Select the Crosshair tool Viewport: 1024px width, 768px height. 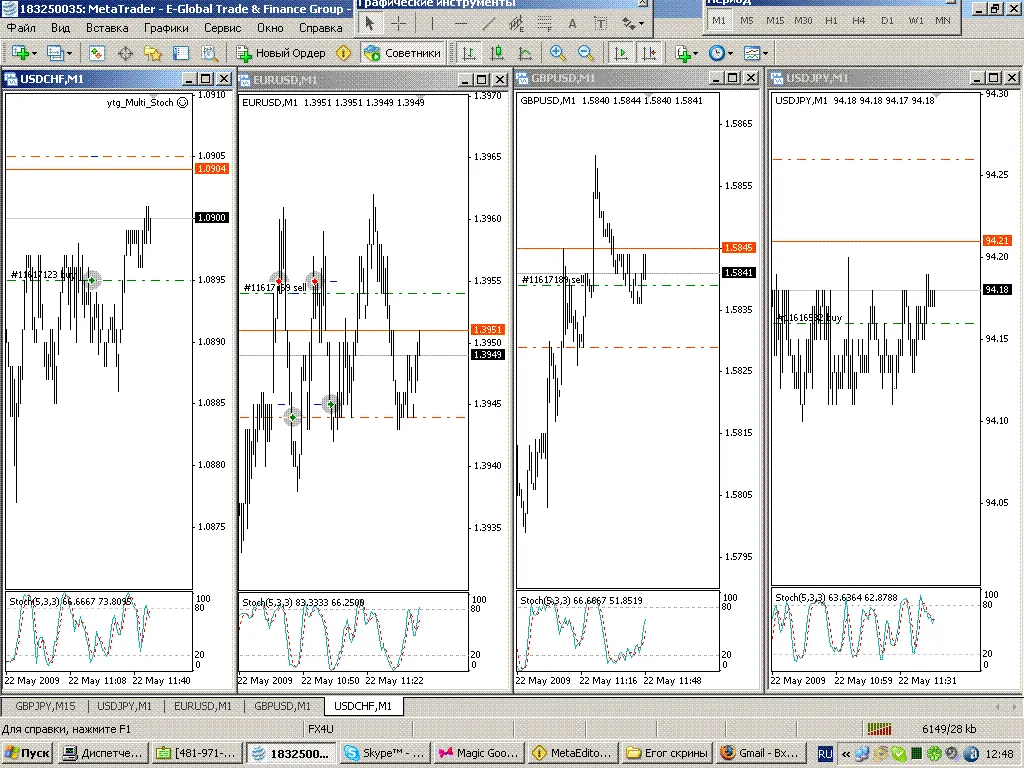(x=398, y=22)
